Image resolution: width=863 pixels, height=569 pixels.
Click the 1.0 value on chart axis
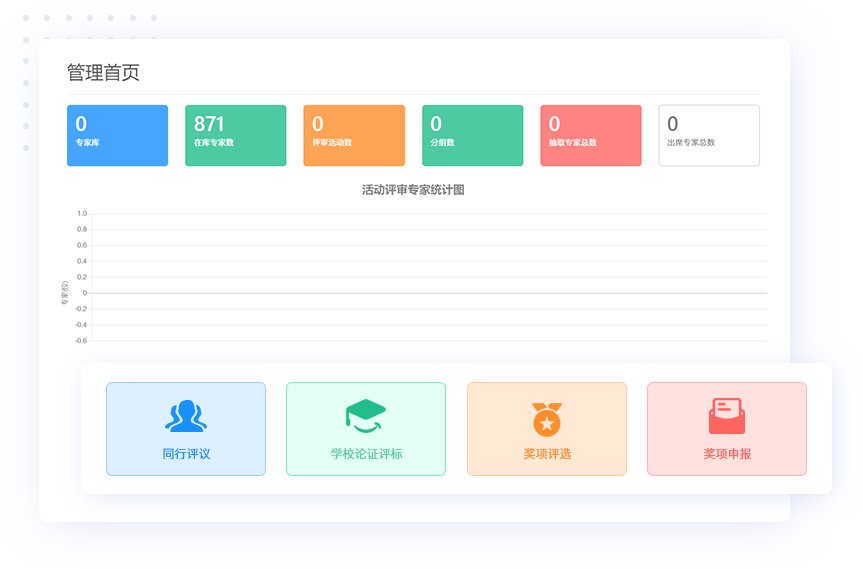pos(82,213)
